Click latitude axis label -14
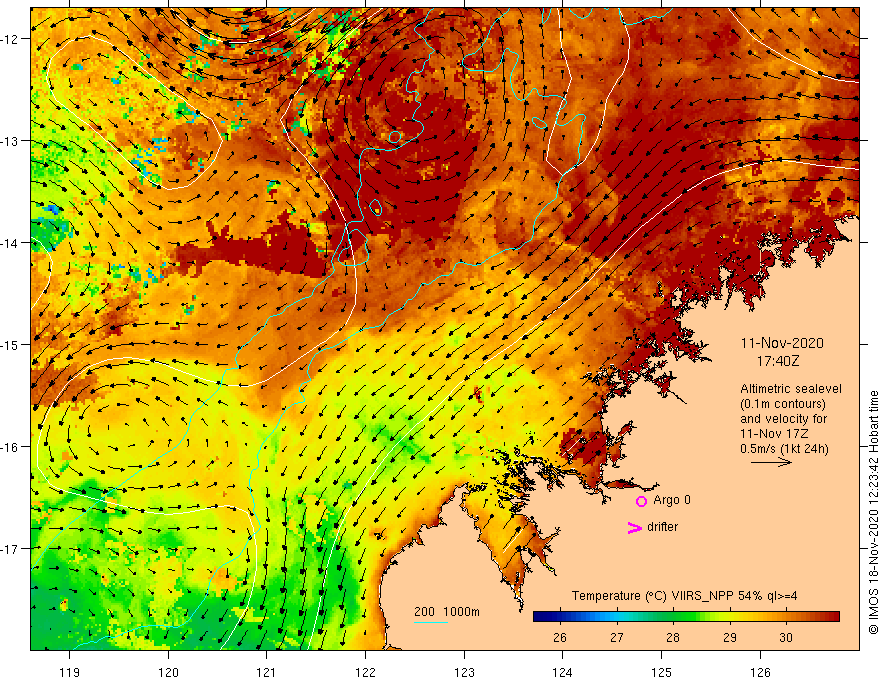The height and width of the screenshot is (680, 880). coord(10,243)
